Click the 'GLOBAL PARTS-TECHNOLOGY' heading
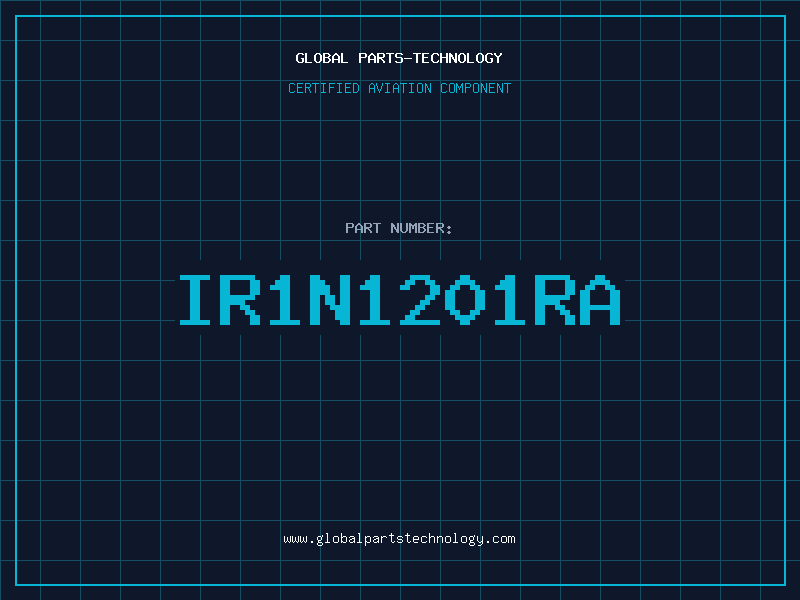The width and height of the screenshot is (800, 600). pos(399,58)
